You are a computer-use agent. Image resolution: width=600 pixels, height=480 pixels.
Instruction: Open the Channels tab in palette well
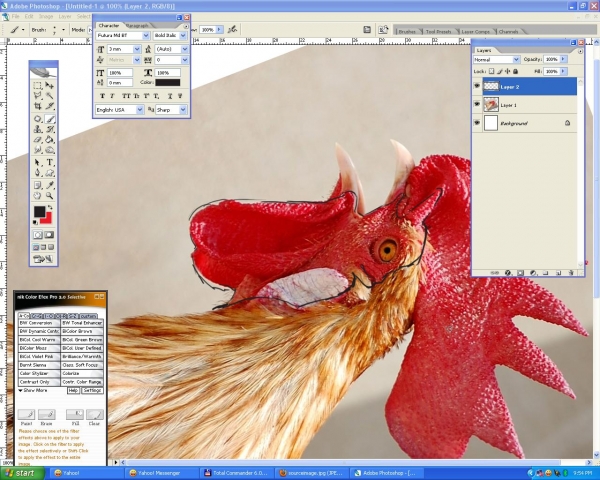click(x=509, y=31)
